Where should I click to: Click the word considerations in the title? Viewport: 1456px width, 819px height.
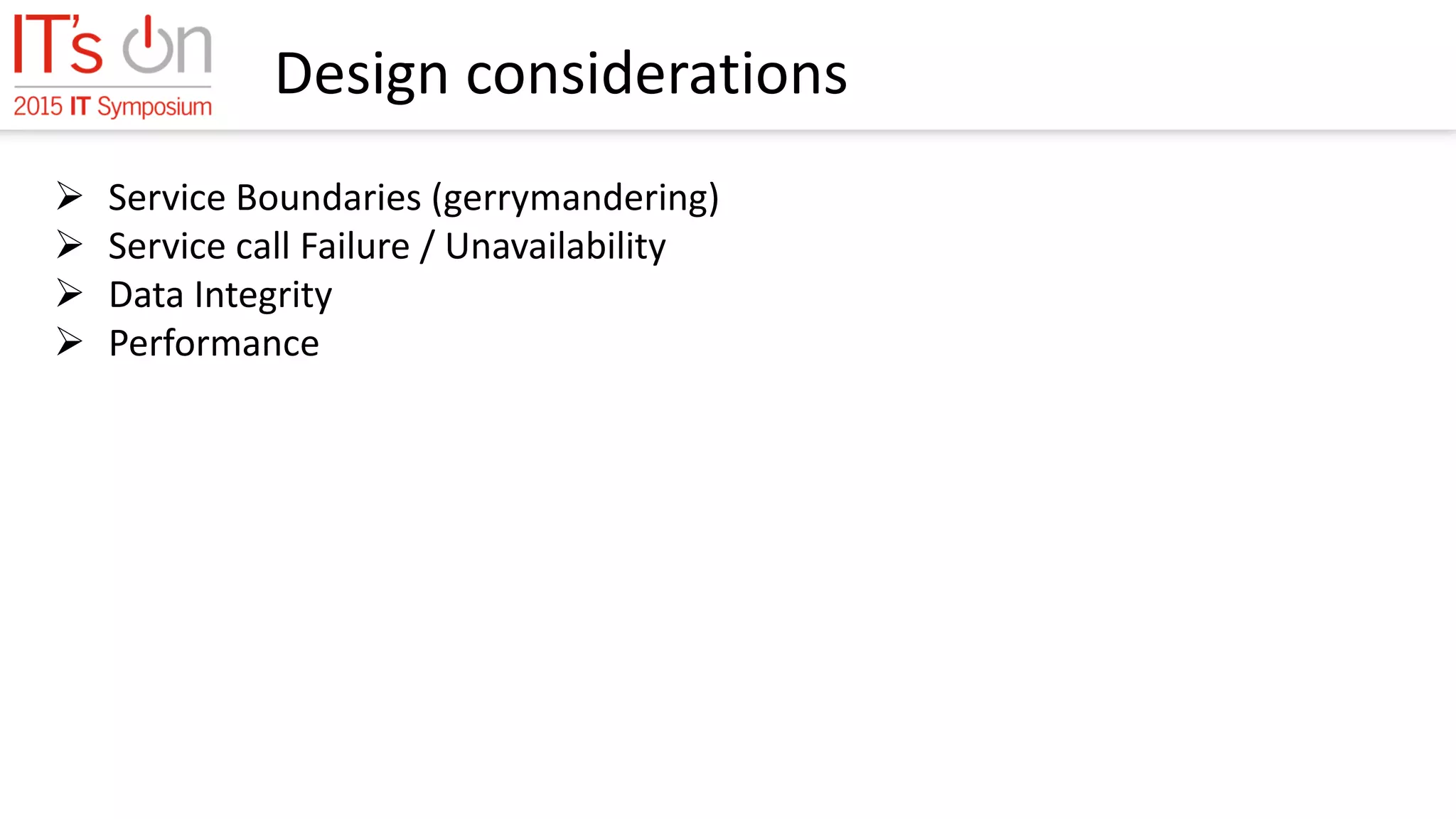click(x=656, y=74)
